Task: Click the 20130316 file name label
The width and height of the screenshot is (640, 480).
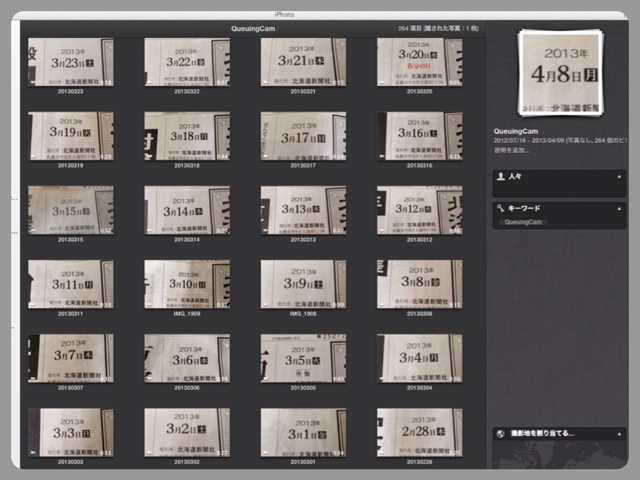Action: 420,165
